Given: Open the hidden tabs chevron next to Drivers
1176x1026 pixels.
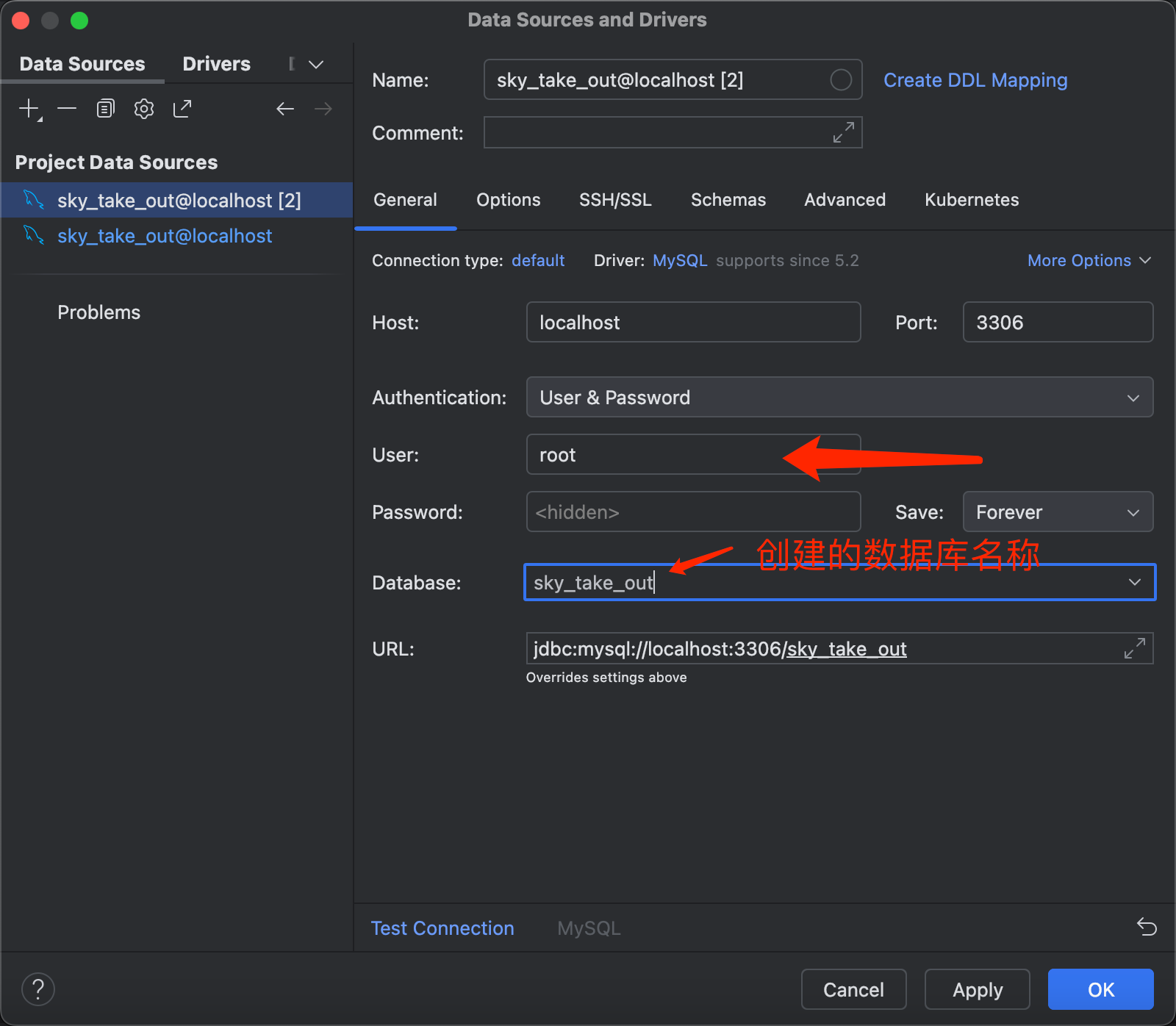Looking at the screenshot, I should [316, 65].
